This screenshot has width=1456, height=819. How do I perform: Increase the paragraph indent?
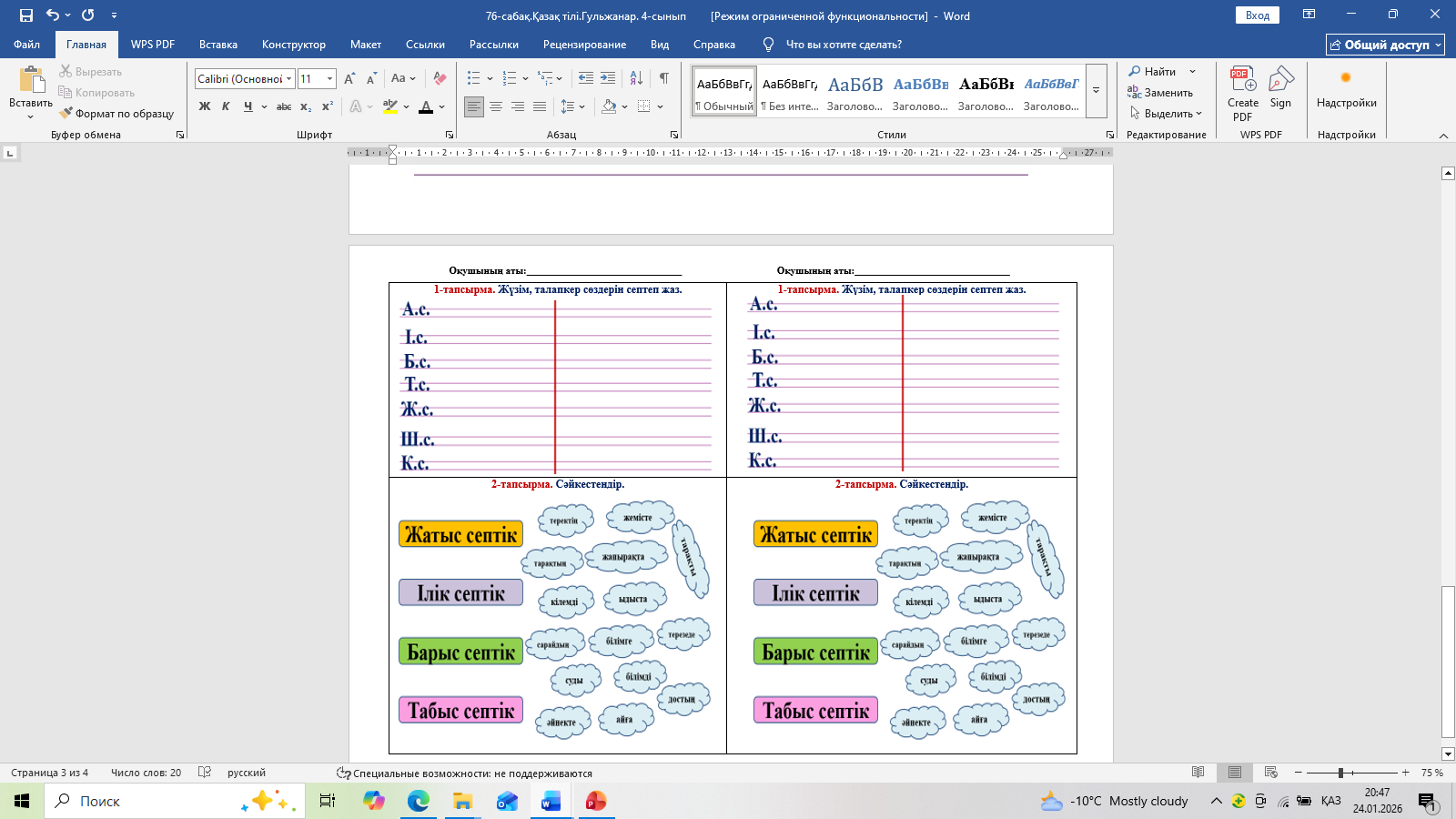click(608, 78)
